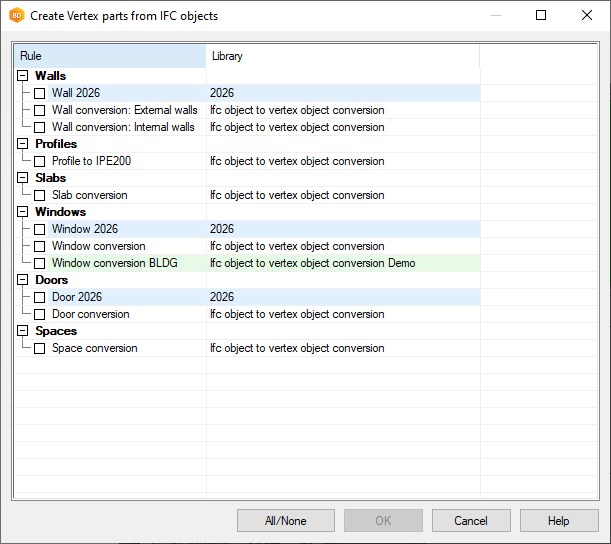Toggle Profile to IPE200 checkbox
The image size is (611, 544).
[40, 161]
